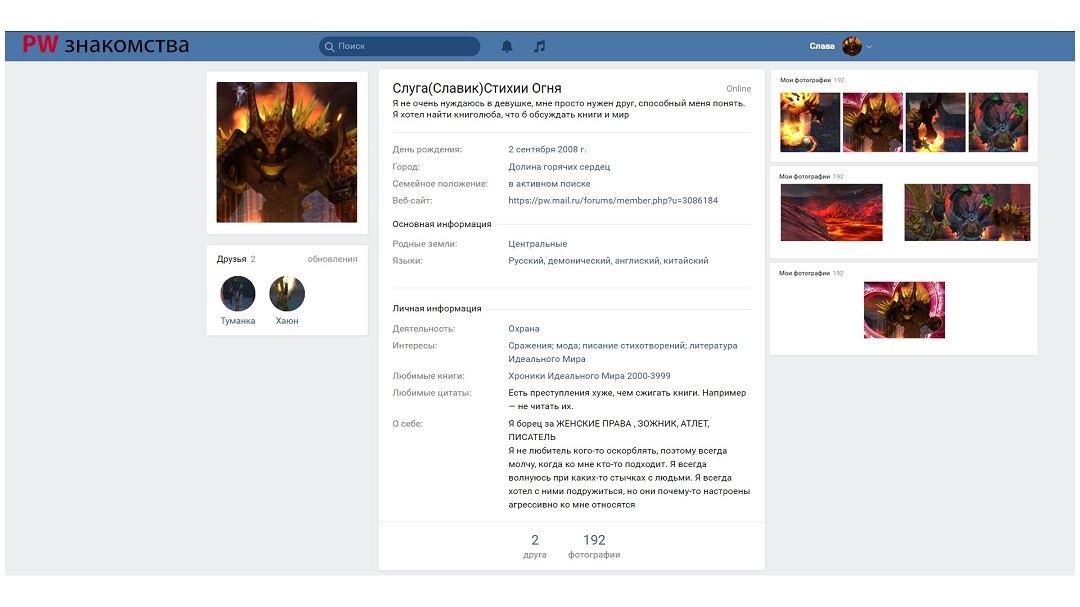Click the PW знакомства logo

[105, 45]
